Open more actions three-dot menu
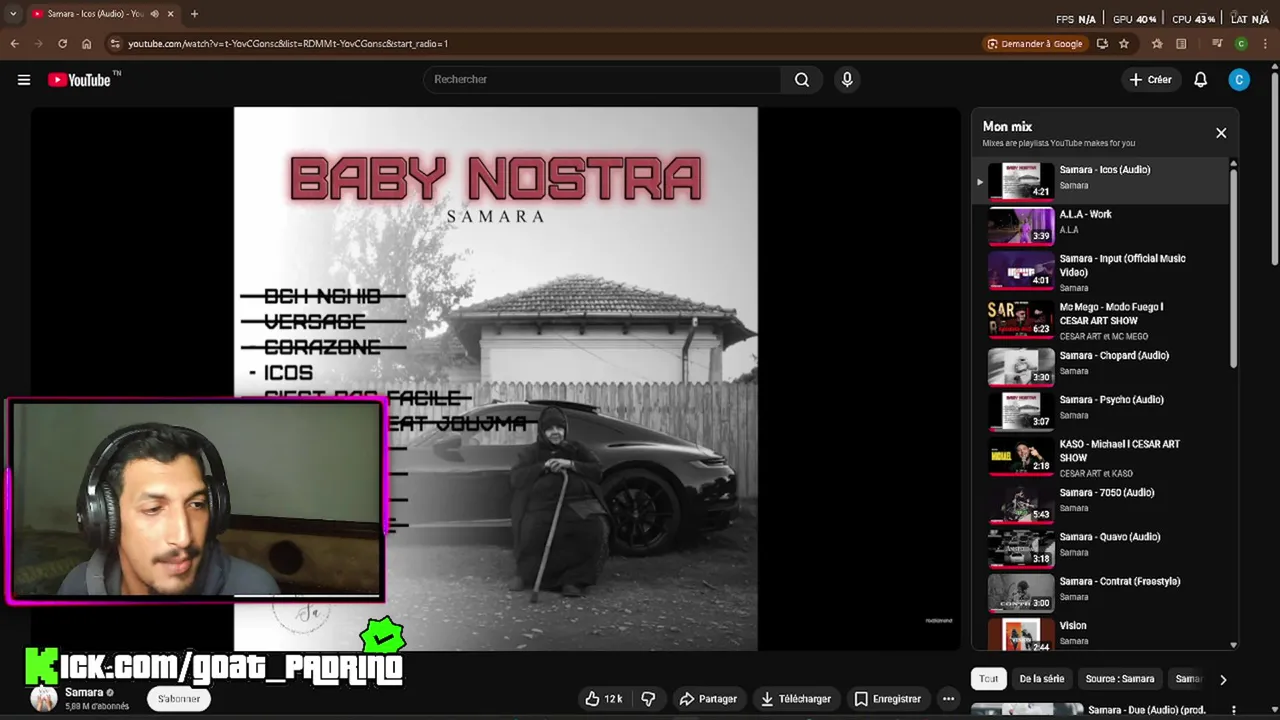The image size is (1280, 720). (948, 699)
